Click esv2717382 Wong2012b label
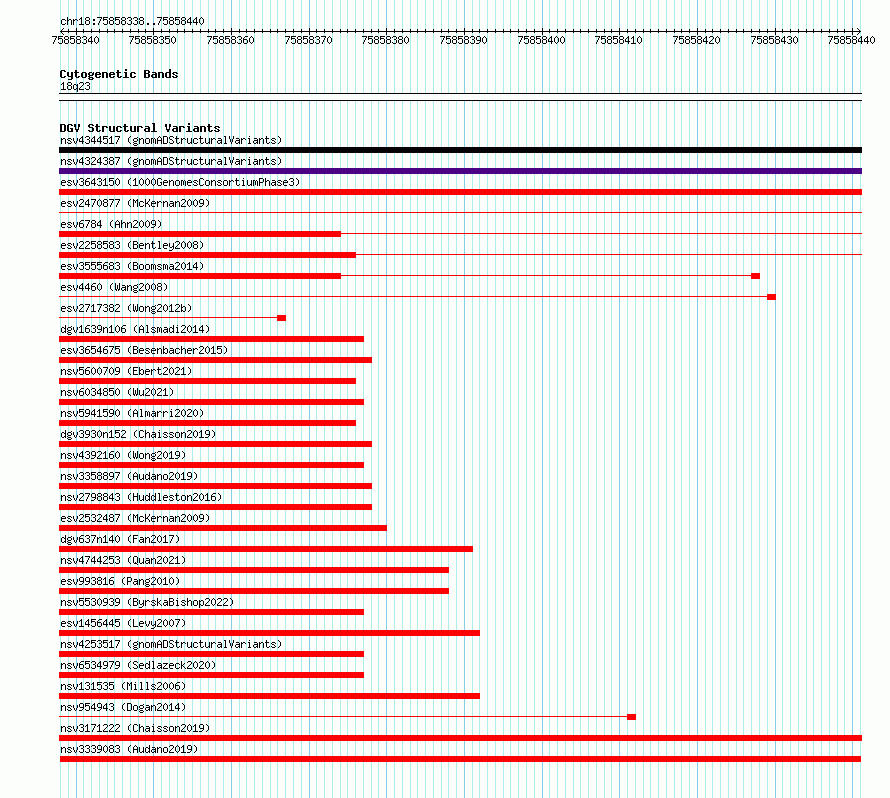Screen dimensions: 890x798 126,308
